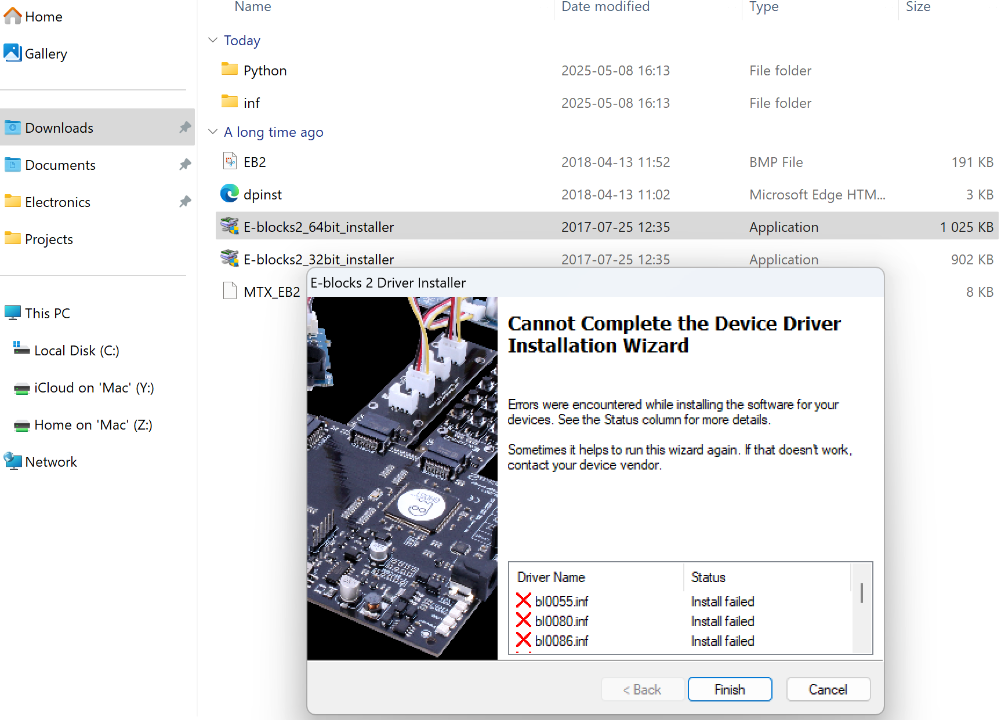Click the MTX_EB2 blank file icon
1001x720 pixels.
[x=229, y=291]
